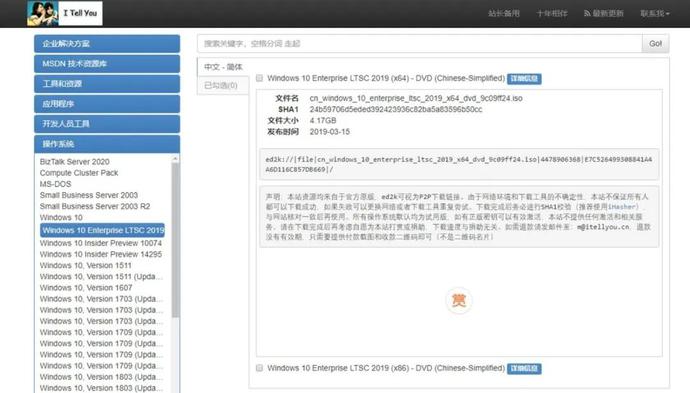Select the plain Windows 10 list item
This screenshot has height=393, width=690.
61,217
